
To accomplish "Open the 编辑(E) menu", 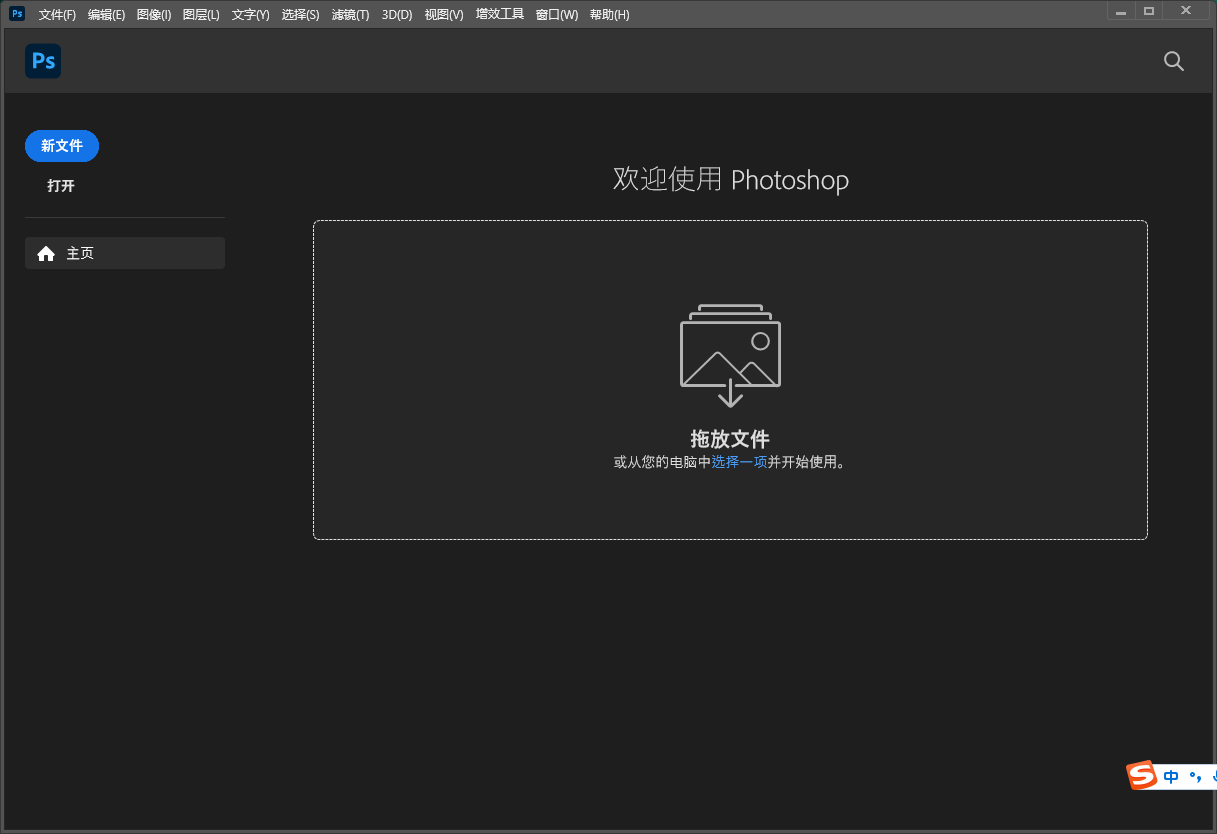I will pyautogui.click(x=106, y=14).
